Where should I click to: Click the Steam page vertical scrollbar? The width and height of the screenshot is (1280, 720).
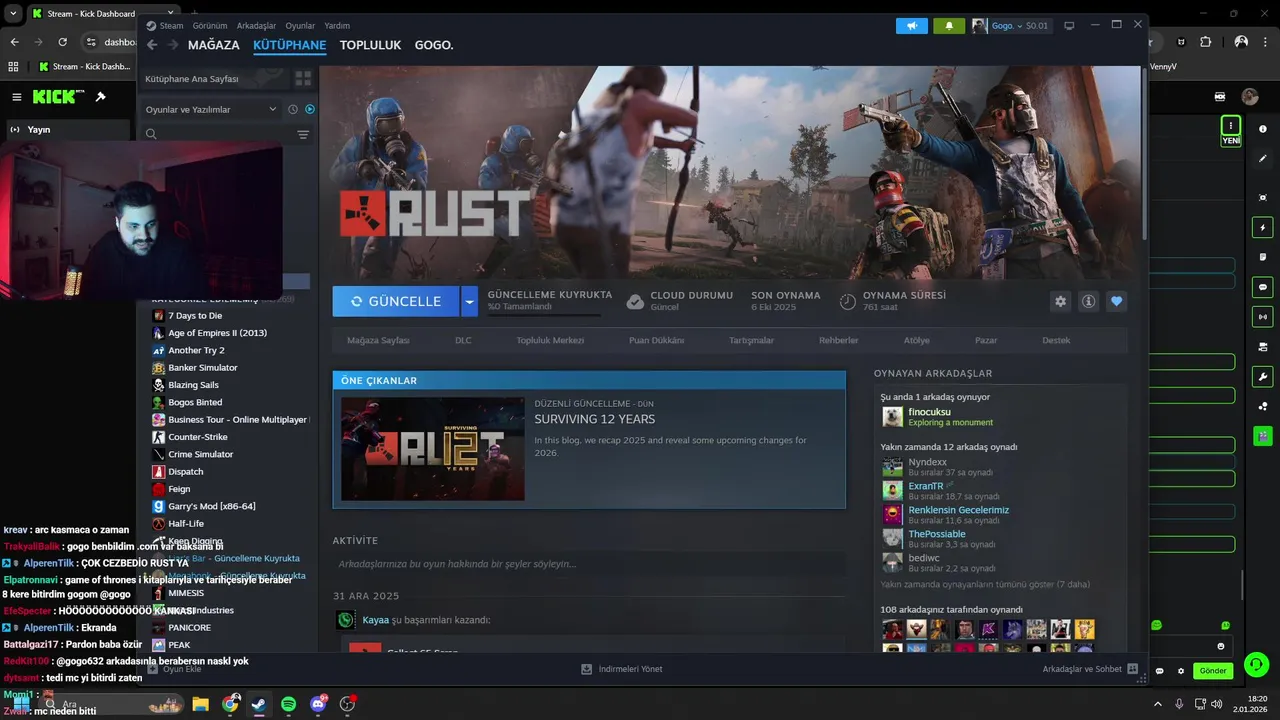pos(1145,155)
